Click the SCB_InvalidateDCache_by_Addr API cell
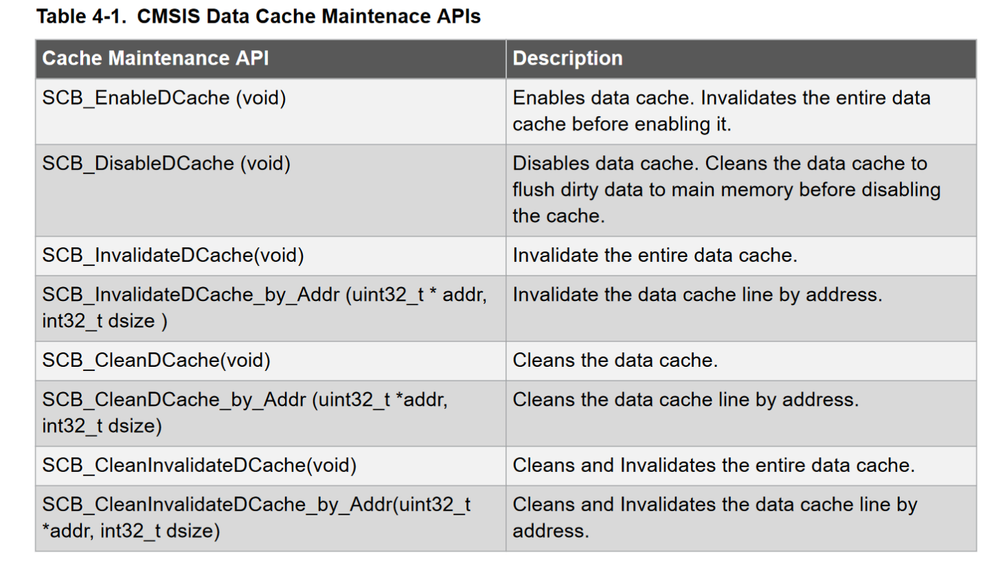The width and height of the screenshot is (998, 562). pos(264,307)
